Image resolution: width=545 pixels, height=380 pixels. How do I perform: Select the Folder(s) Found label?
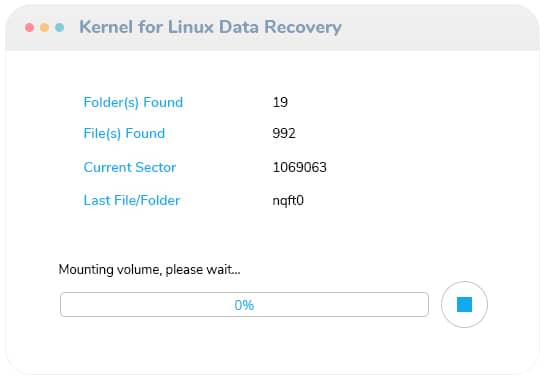pyautogui.click(x=133, y=102)
